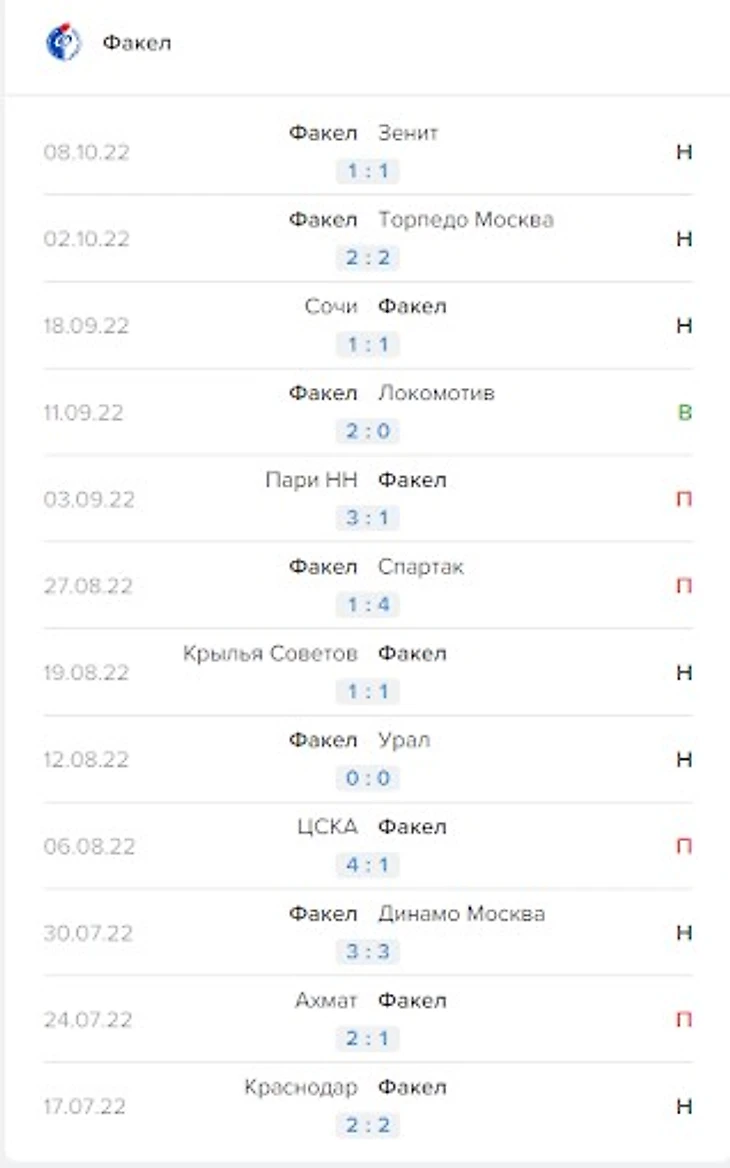Screen dimensions: 730x1168
Task: Open Динамо Москва team link
Action: 461,914
